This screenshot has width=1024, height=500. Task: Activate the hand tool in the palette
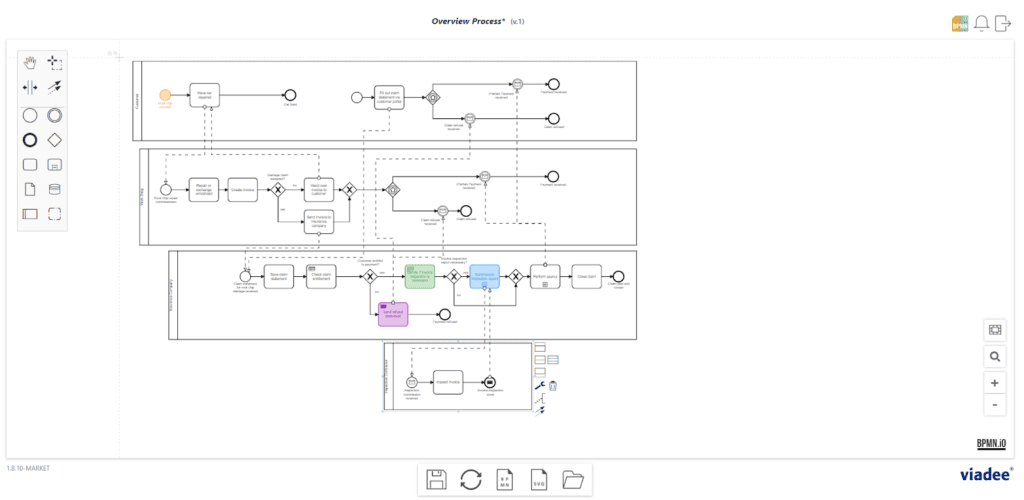click(30, 63)
